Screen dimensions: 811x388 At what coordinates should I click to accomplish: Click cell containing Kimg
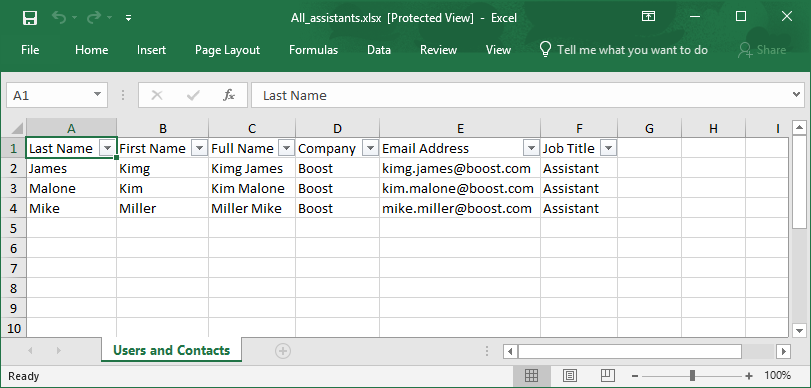162,169
